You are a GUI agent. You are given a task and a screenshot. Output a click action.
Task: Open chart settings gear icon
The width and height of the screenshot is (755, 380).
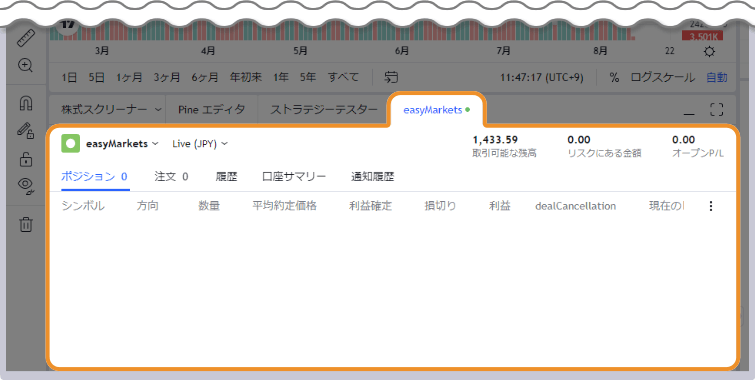click(x=709, y=52)
